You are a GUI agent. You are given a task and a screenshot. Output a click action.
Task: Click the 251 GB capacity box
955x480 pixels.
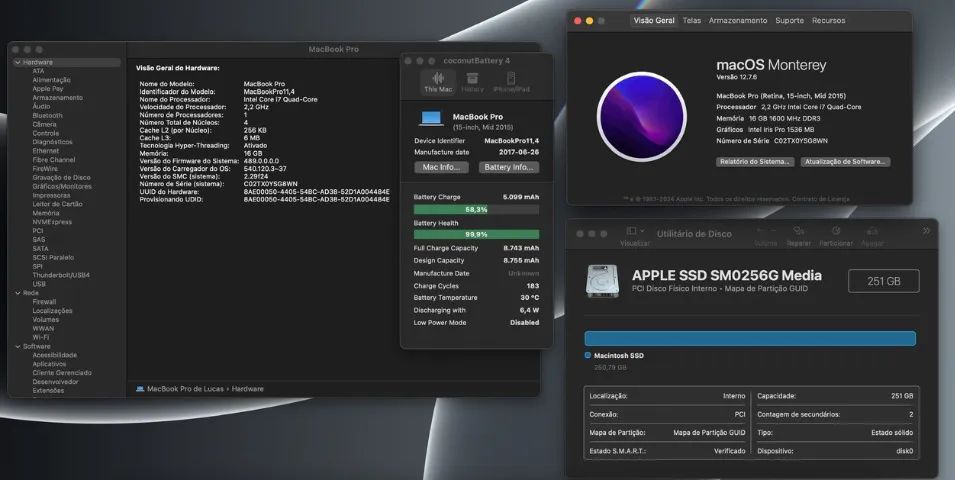coord(884,281)
